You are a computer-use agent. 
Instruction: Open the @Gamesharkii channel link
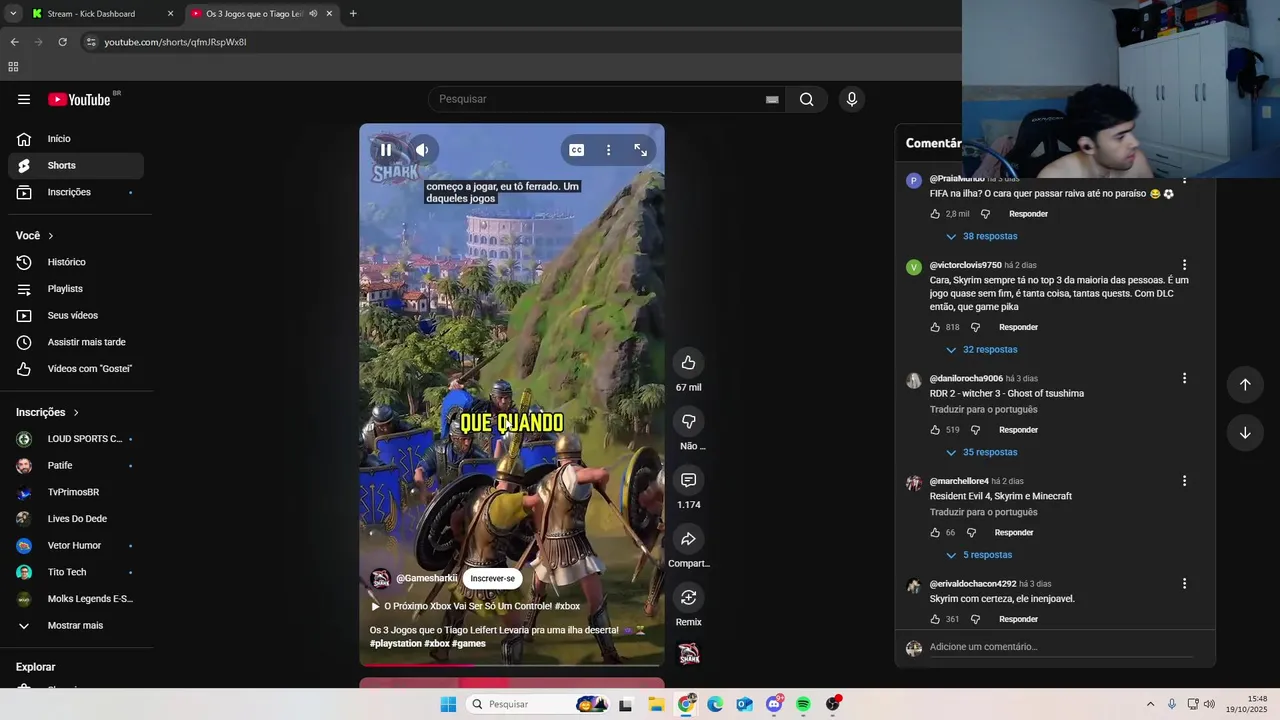click(x=426, y=578)
